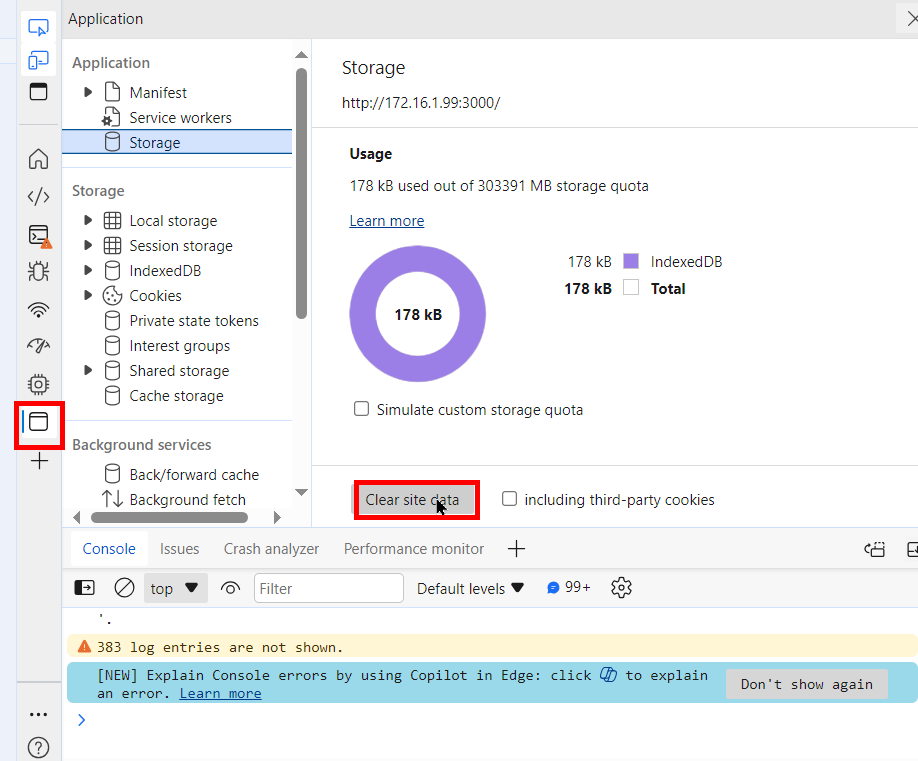Toggle device emulation icon
Image resolution: width=918 pixels, height=761 pixels.
point(38,60)
